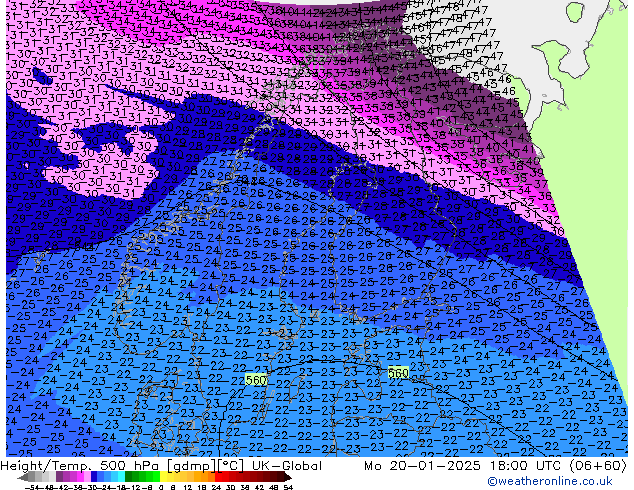Screen dimensions: 634x490
Task: Click the '-54' value under the color scale
Action: 32,487
